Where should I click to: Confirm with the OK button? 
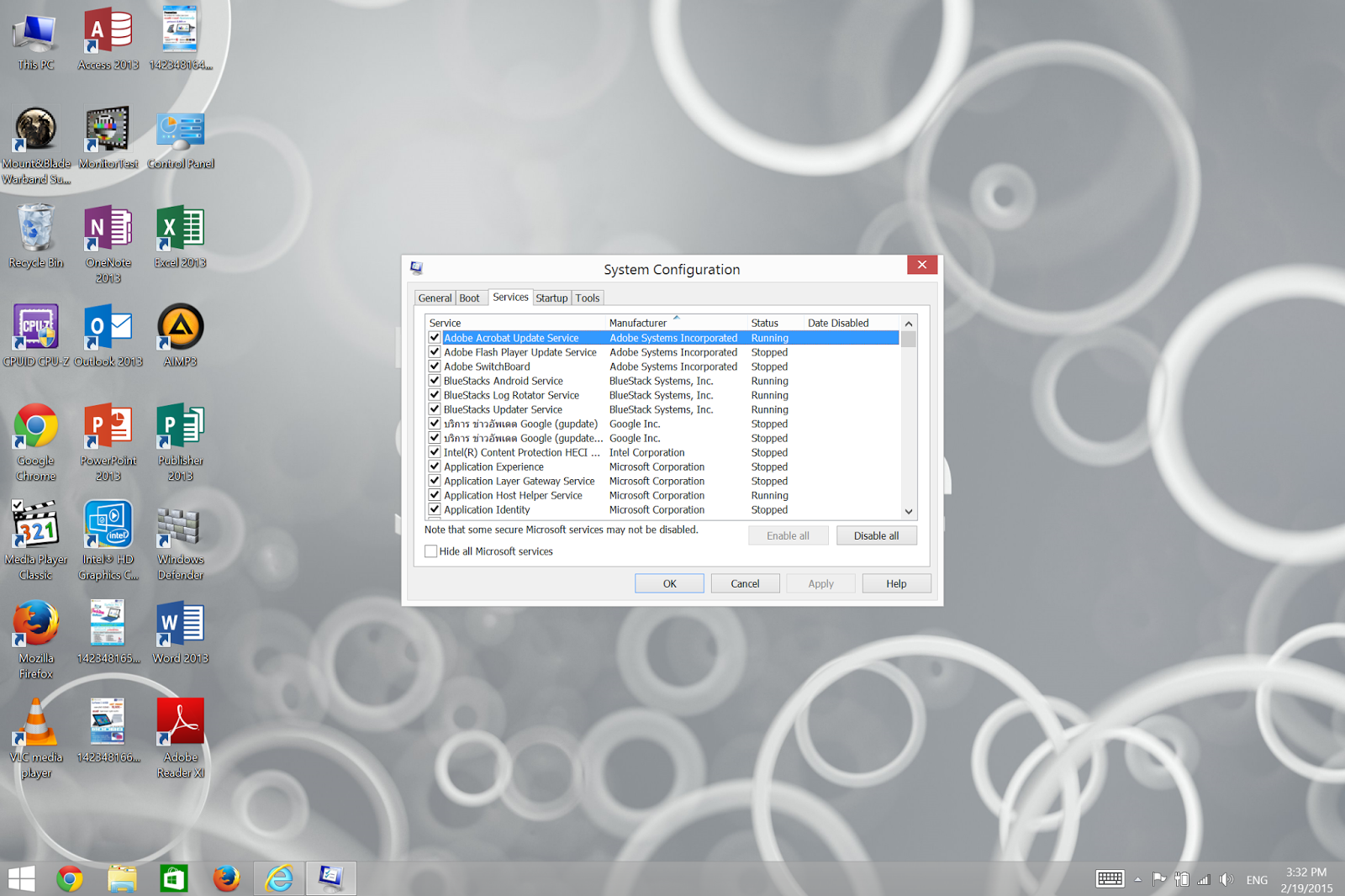click(669, 583)
